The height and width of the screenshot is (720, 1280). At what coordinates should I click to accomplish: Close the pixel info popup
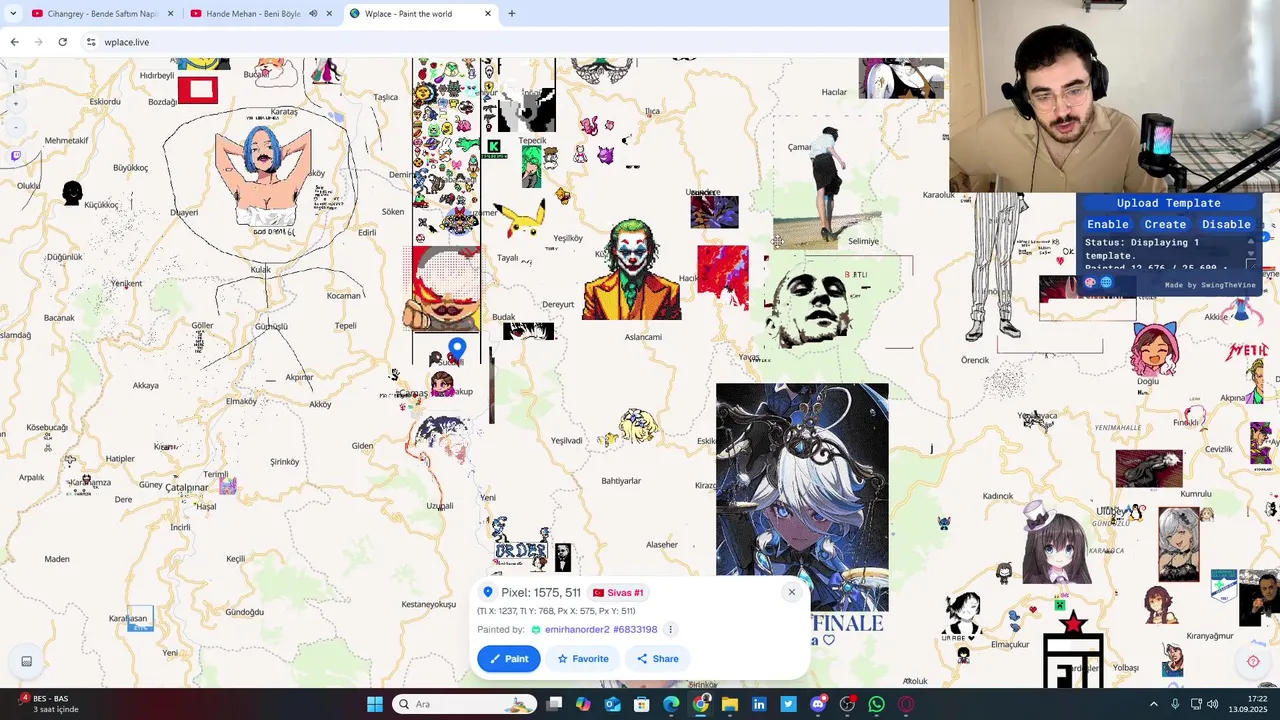point(791,592)
